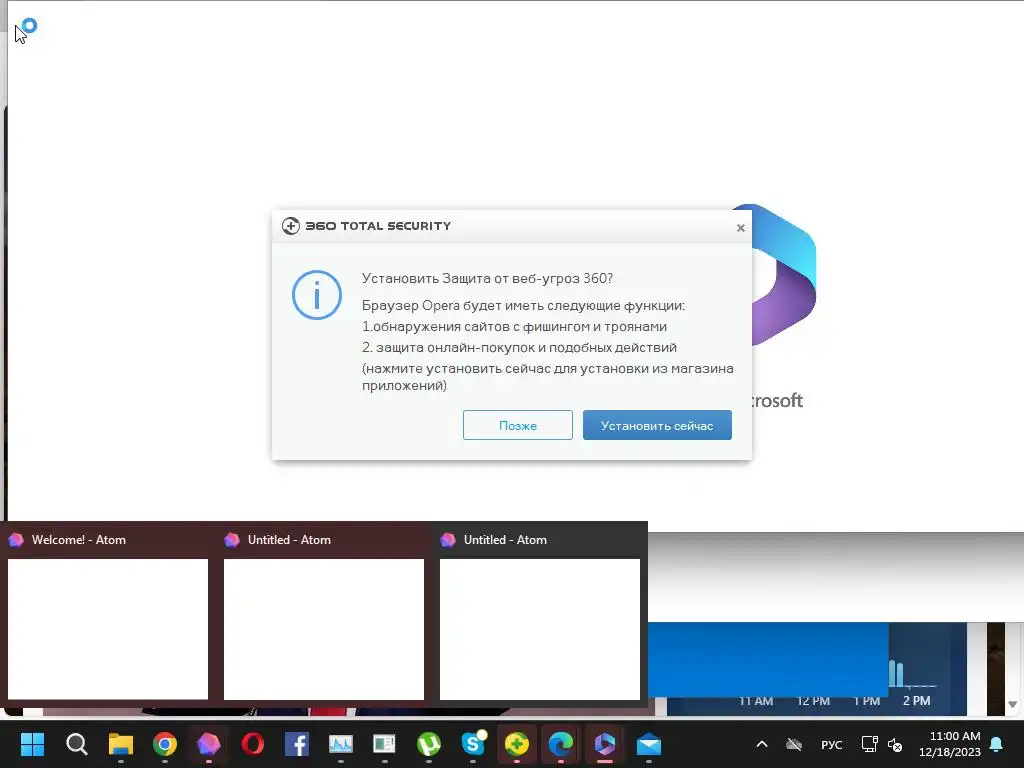Click the blue info icon in dialog
The width and height of the screenshot is (1024, 768).
click(x=317, y=295)
